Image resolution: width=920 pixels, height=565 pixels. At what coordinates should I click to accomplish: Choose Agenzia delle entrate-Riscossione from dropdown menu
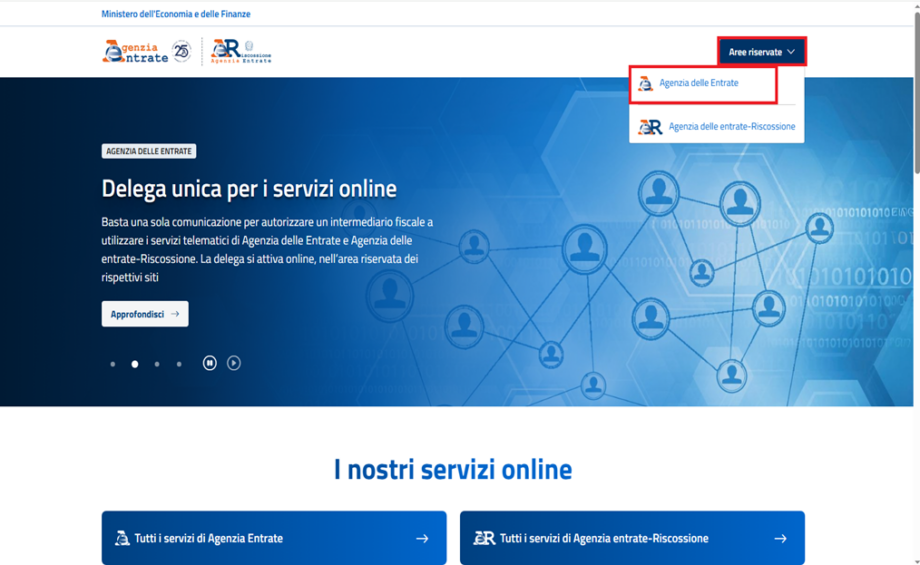pyautogui.click(x=731, y=127)
